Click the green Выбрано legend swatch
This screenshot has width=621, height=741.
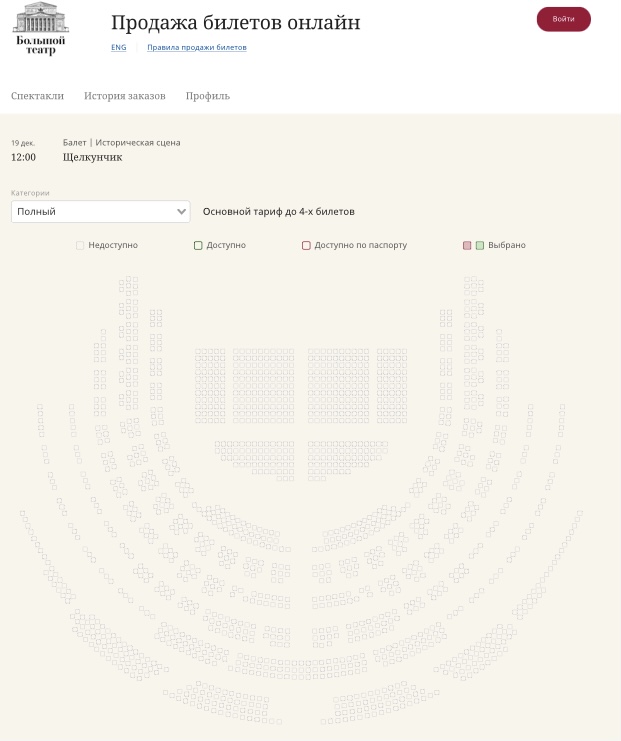480,245
